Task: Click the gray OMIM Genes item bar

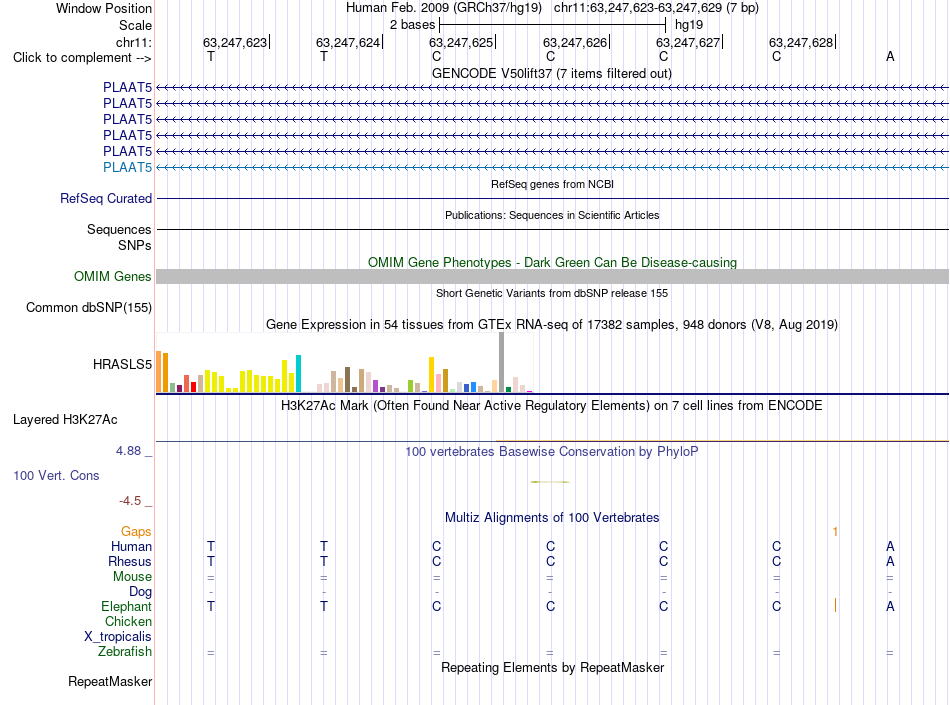Action: point(552,277)
